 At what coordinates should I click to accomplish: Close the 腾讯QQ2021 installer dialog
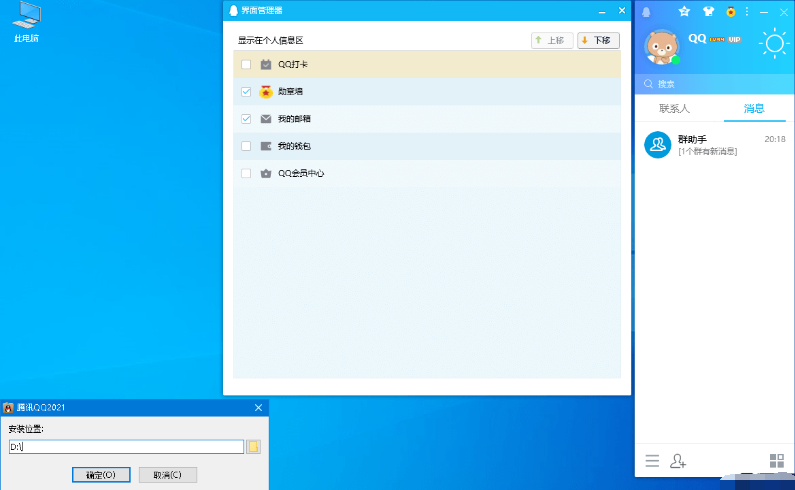tap(258, 408)
